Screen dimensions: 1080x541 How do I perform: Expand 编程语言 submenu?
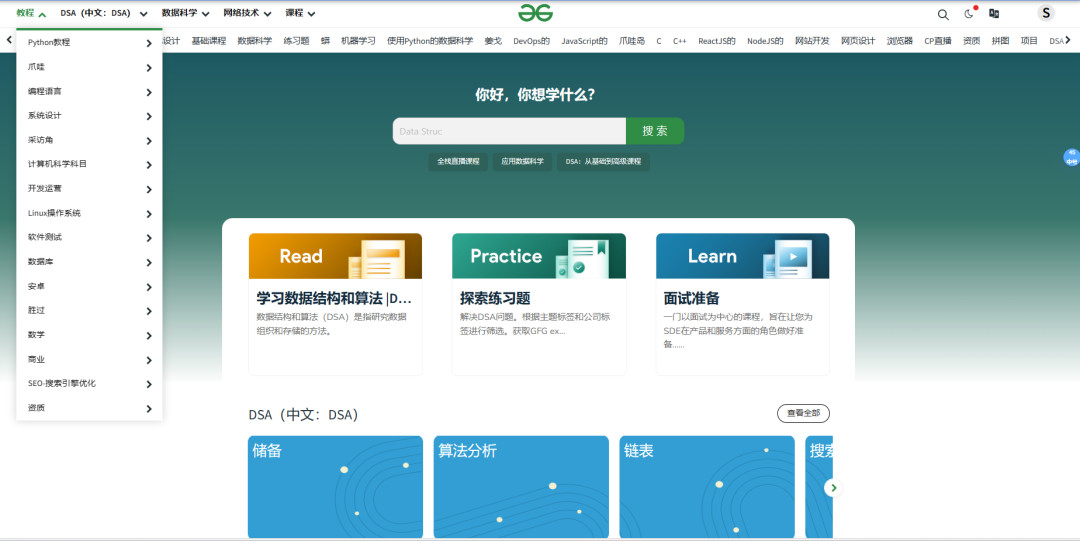90,92
